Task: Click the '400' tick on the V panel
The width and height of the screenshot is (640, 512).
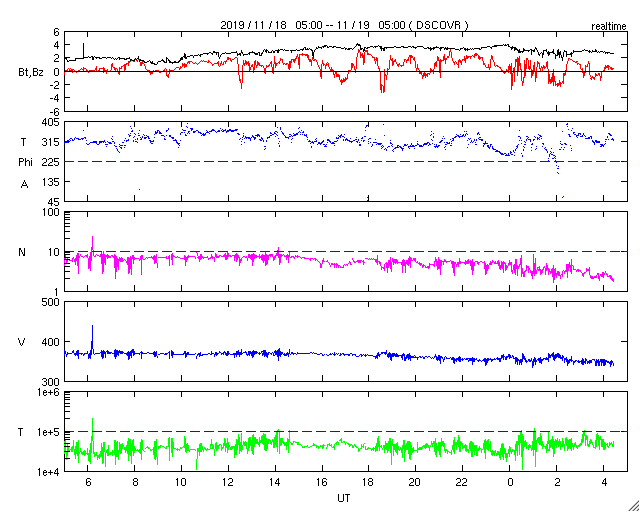Action: tap(51, 342)
